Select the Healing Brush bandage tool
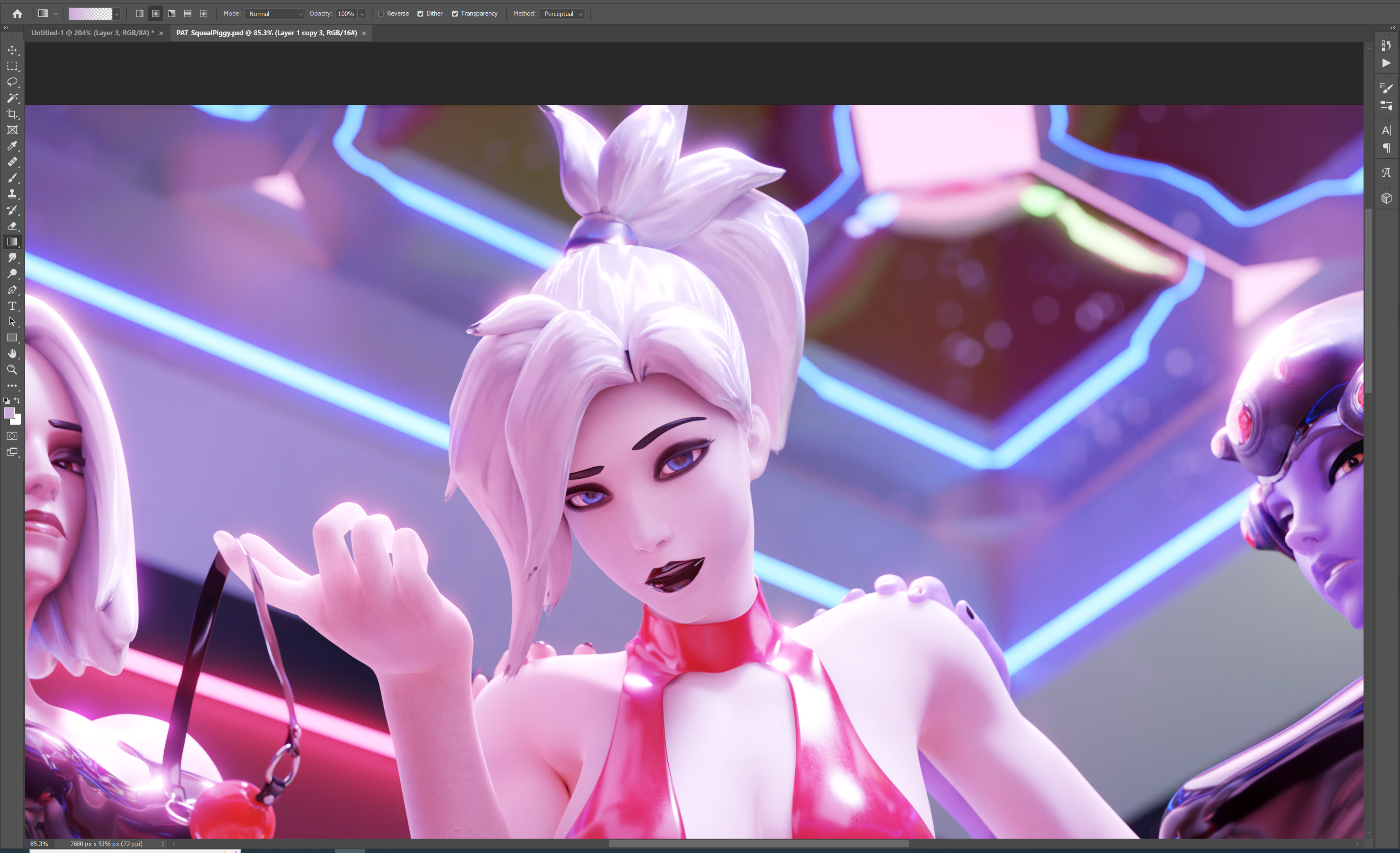Image resolution: width=1400 pixels, height=853 pixels. pyautogui.click(x=12, y=162)
